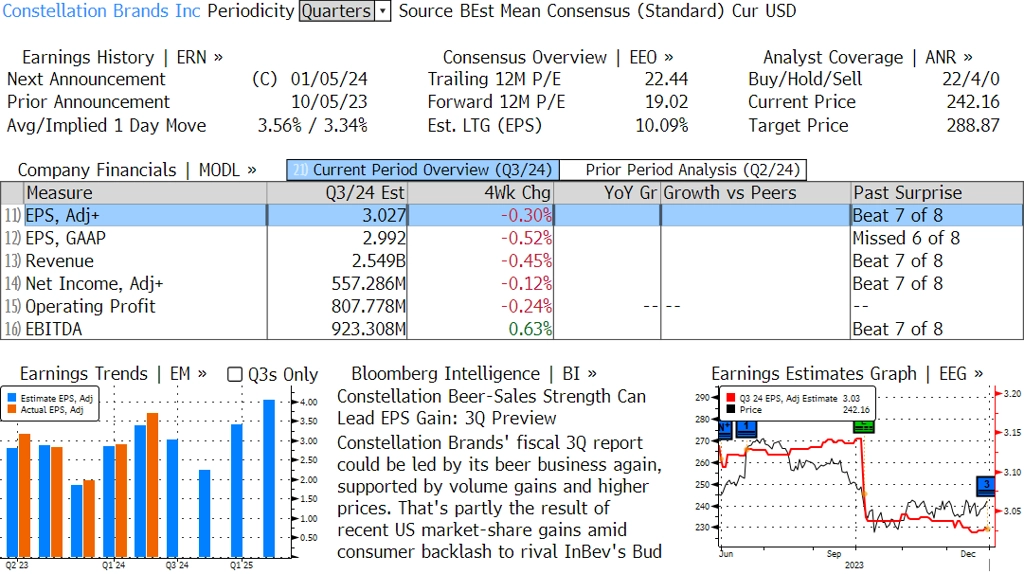Select the Quarters periodicity field

tap(337, 11)
